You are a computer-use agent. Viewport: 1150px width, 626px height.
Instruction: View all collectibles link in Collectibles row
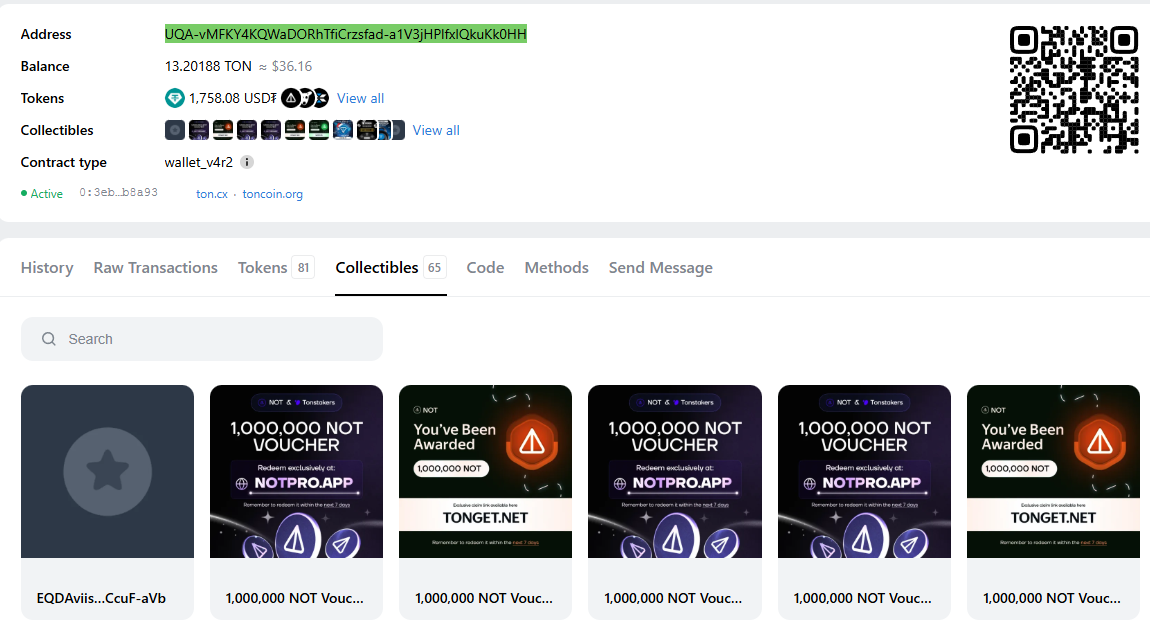pyautogui.click(x=436, y=130)
